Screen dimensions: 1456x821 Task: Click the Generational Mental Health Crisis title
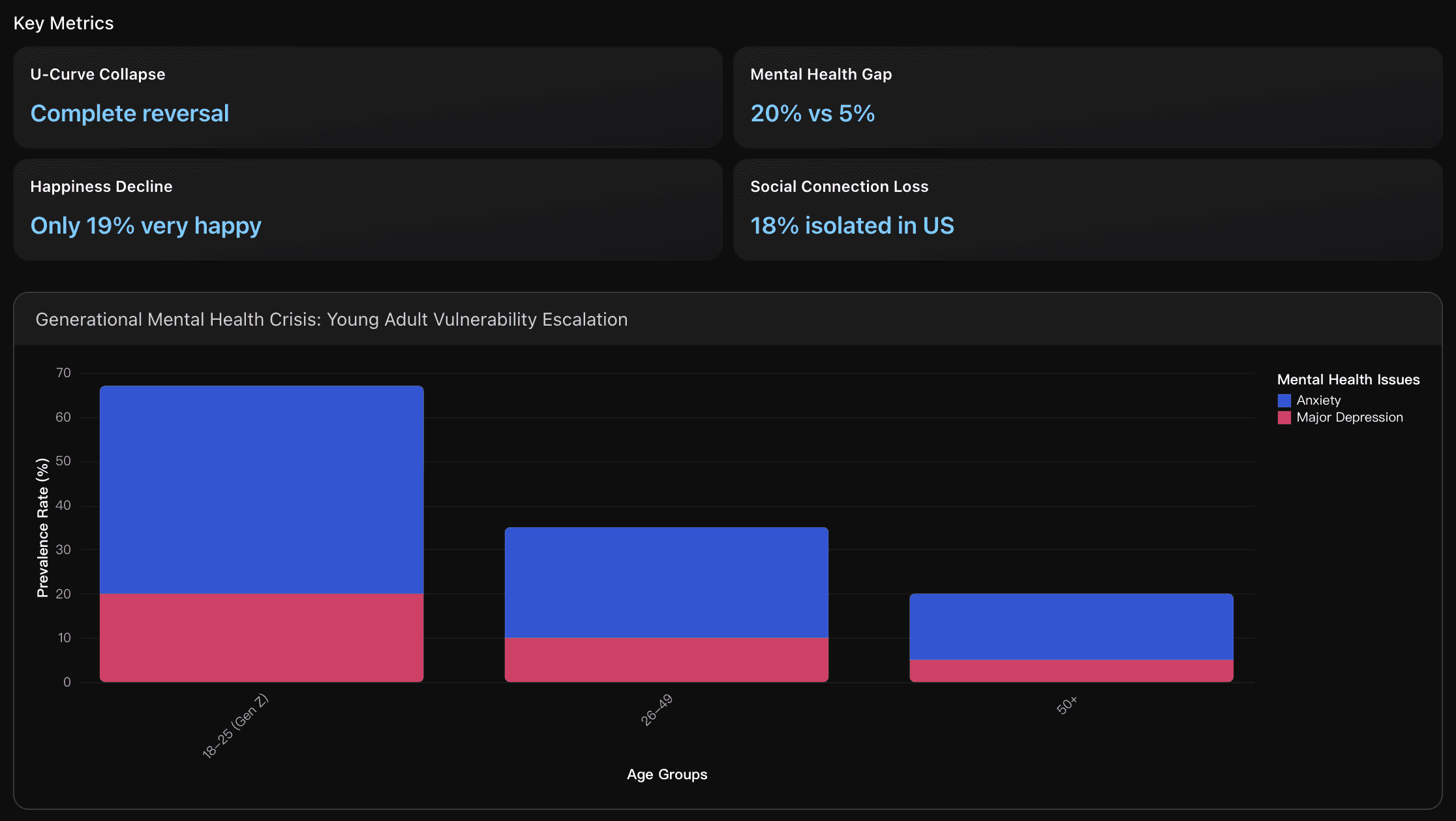(331, 320)
